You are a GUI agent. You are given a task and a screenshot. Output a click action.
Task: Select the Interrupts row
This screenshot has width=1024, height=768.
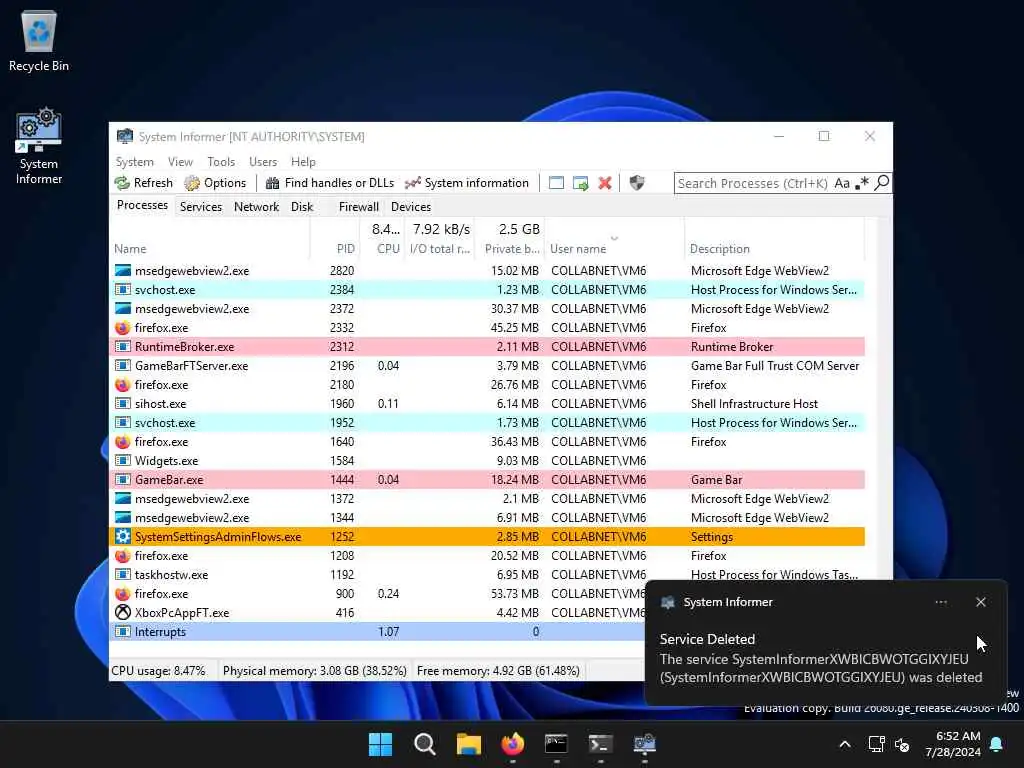[x=377, y=632]
